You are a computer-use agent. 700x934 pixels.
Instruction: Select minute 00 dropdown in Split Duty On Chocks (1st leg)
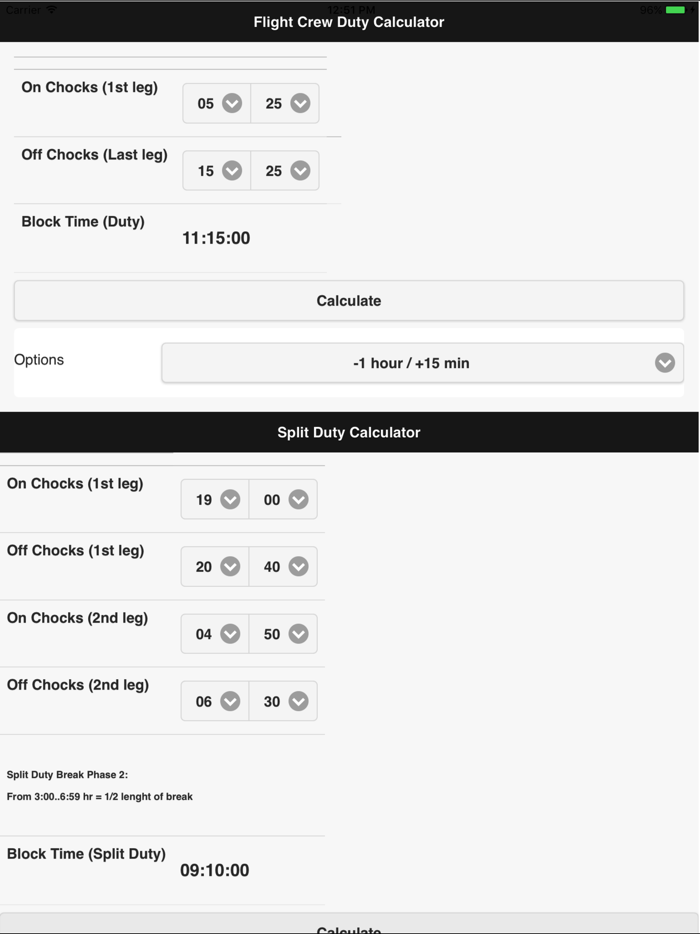pyautogui.click(x=283, y=500)
